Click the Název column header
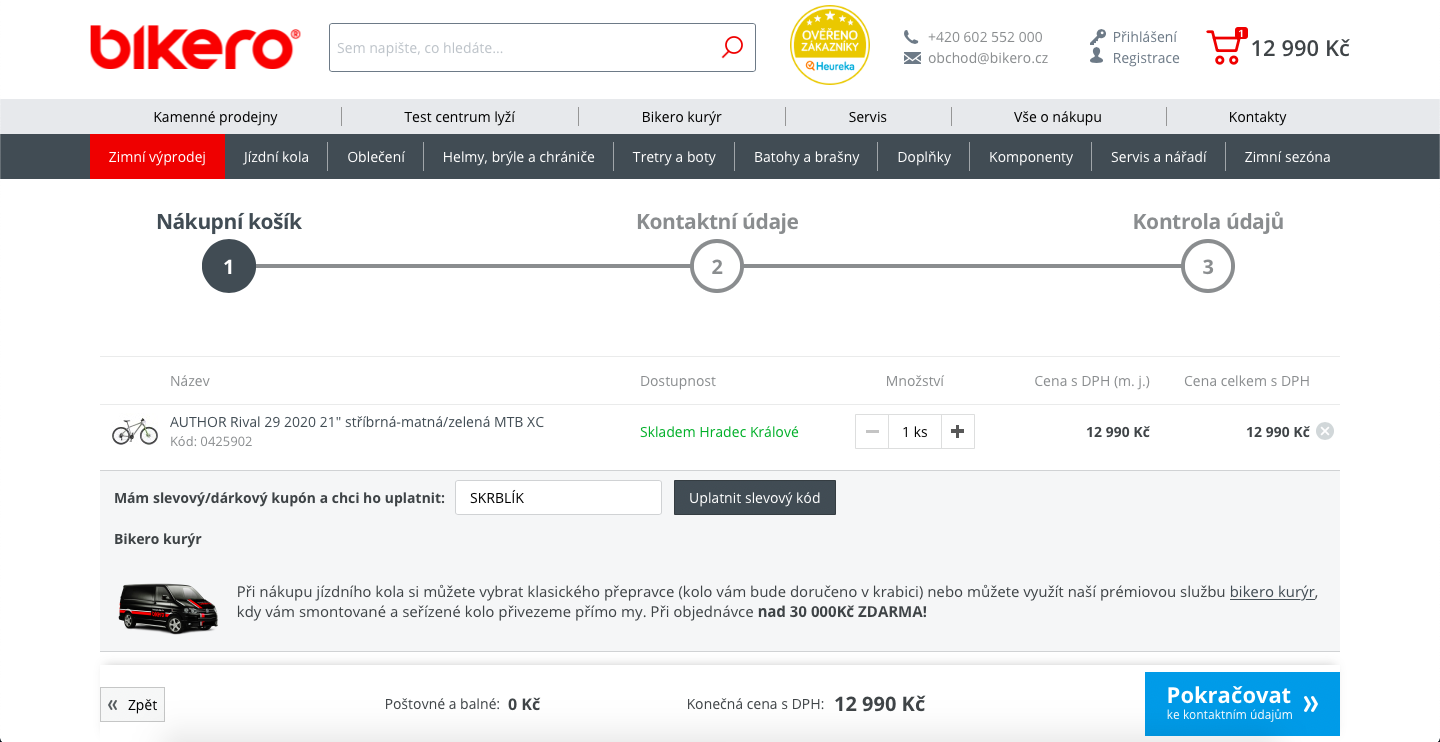 190,381
